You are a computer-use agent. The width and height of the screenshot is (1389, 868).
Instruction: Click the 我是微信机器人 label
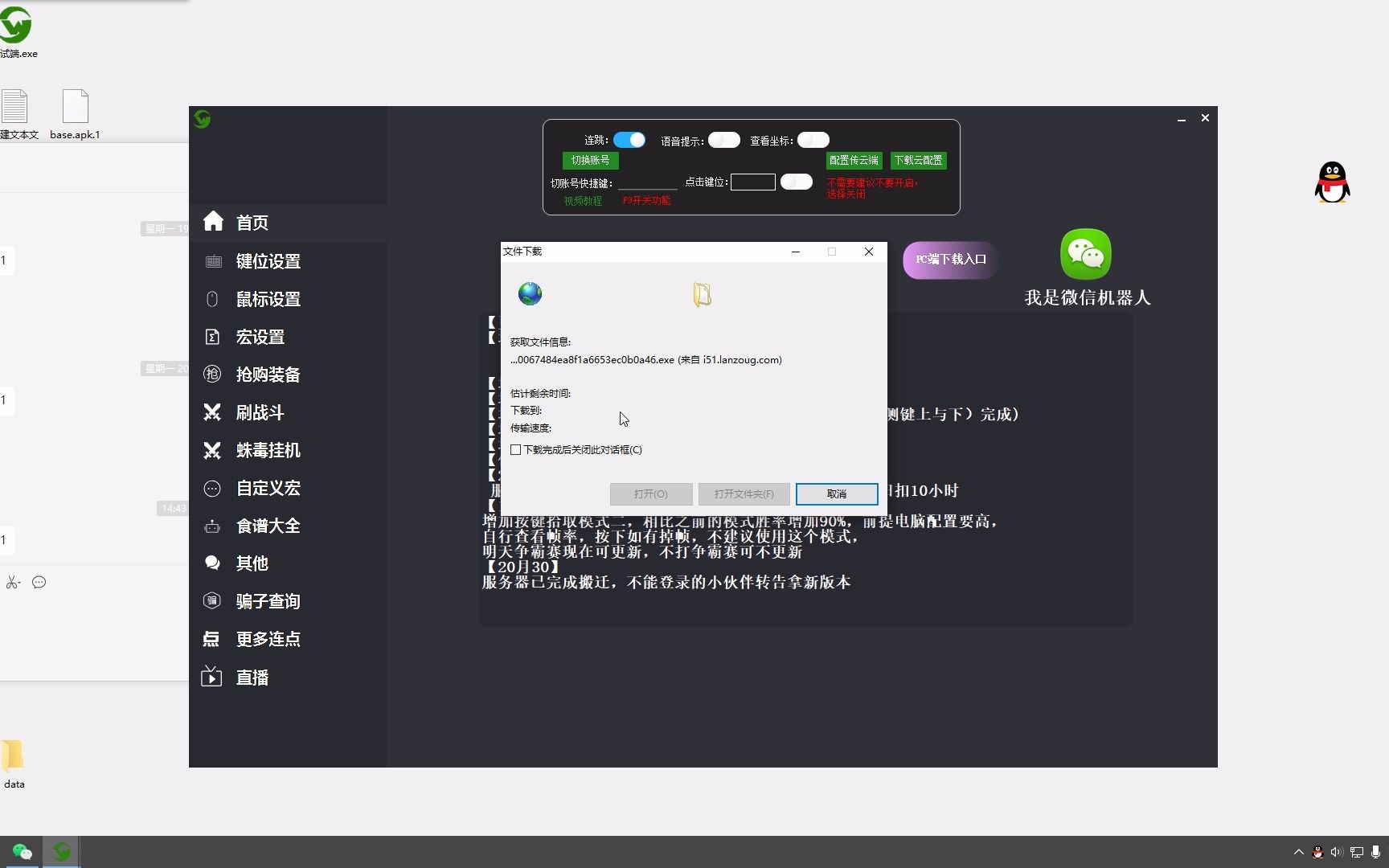1088,297
